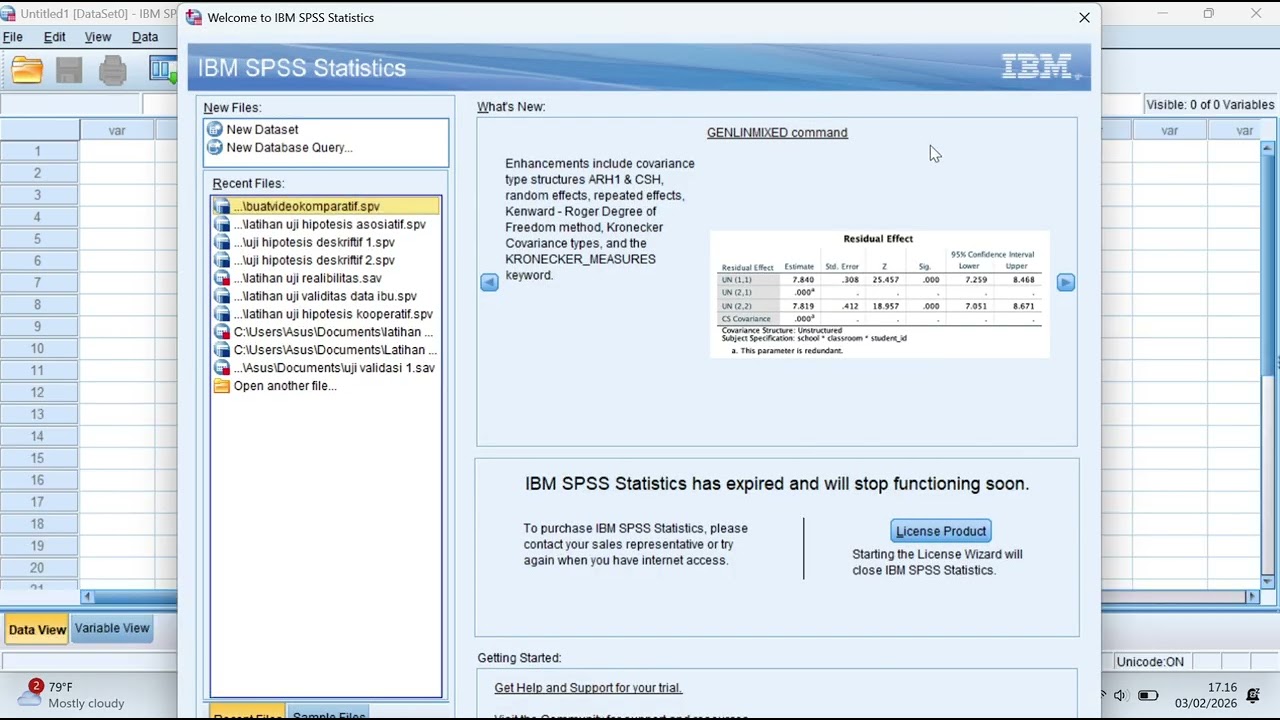Viewport: 1280px width, 720px height.
Task: Click the Recall dialog toolbar icon
Action: point(164,69)
